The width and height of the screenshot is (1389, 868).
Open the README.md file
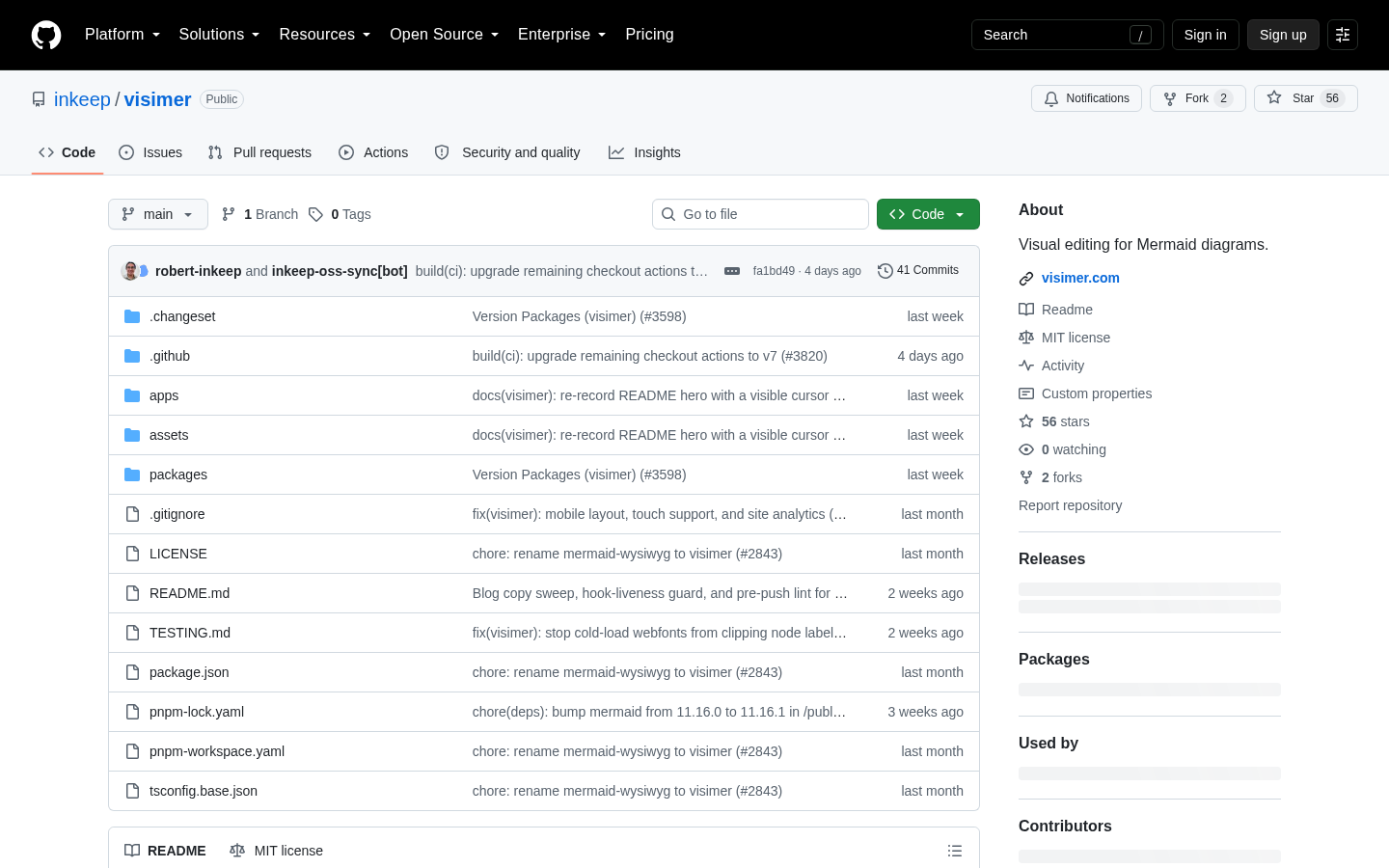(189, 593)
